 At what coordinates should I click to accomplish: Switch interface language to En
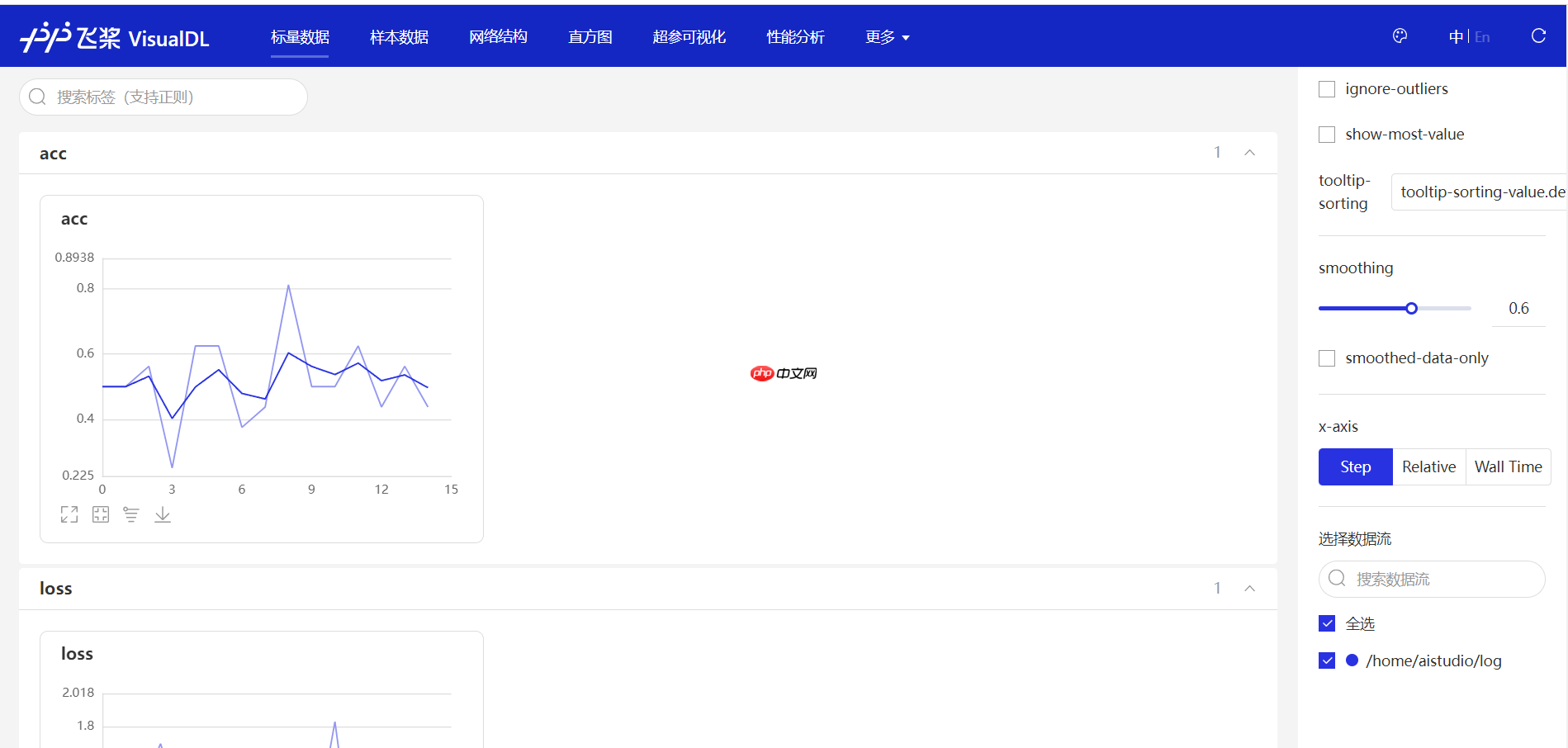[x=1482, y=36]
